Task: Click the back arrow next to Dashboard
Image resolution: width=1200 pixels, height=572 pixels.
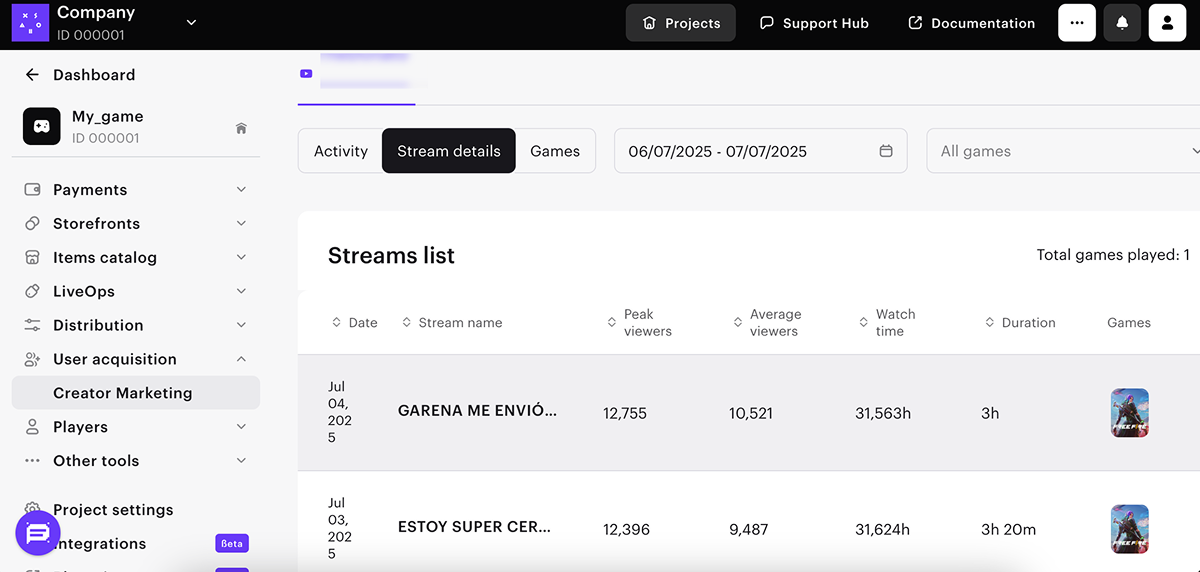Action: click(32, 75)
